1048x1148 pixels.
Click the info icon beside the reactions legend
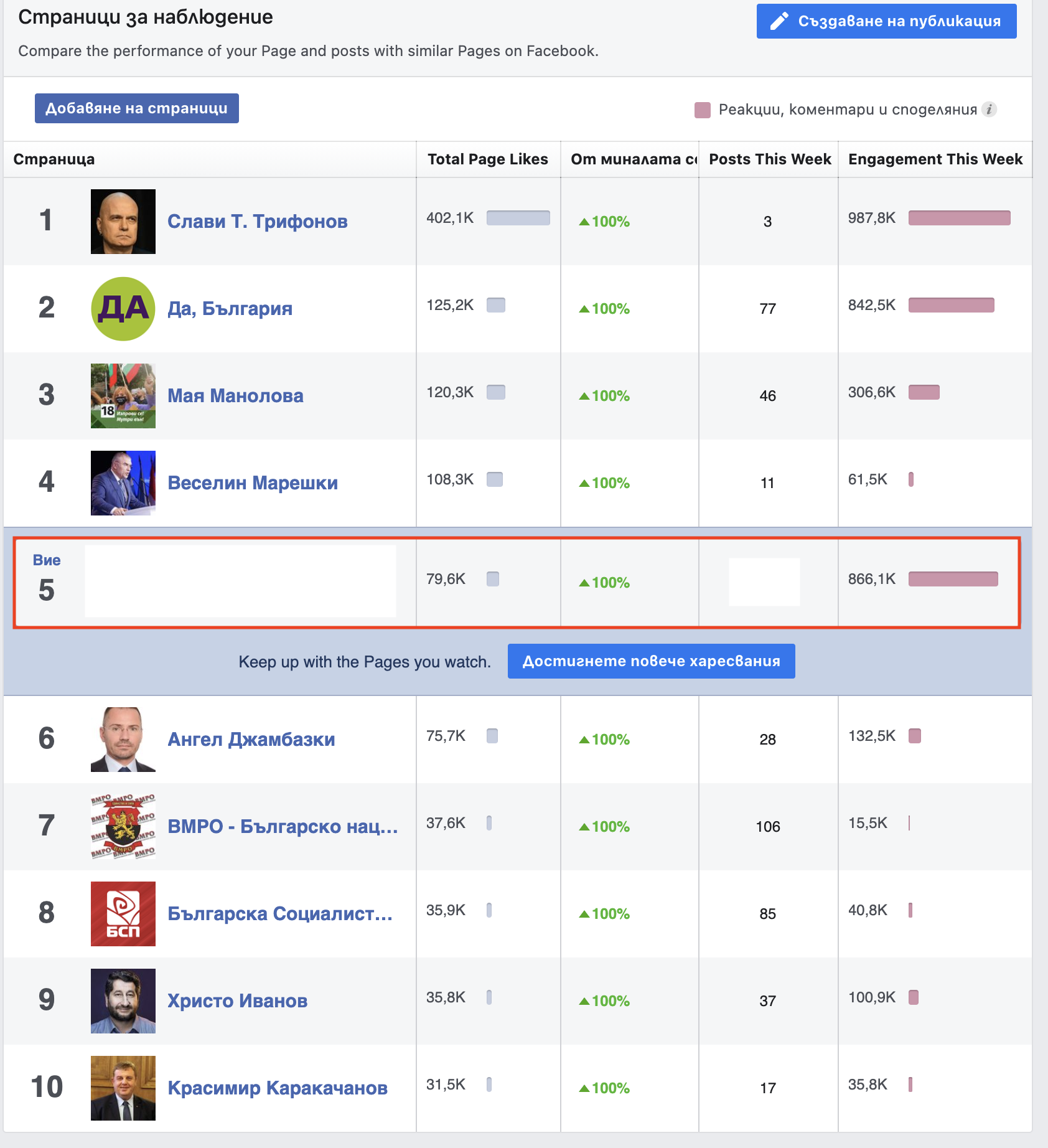(x=989, y=110)
